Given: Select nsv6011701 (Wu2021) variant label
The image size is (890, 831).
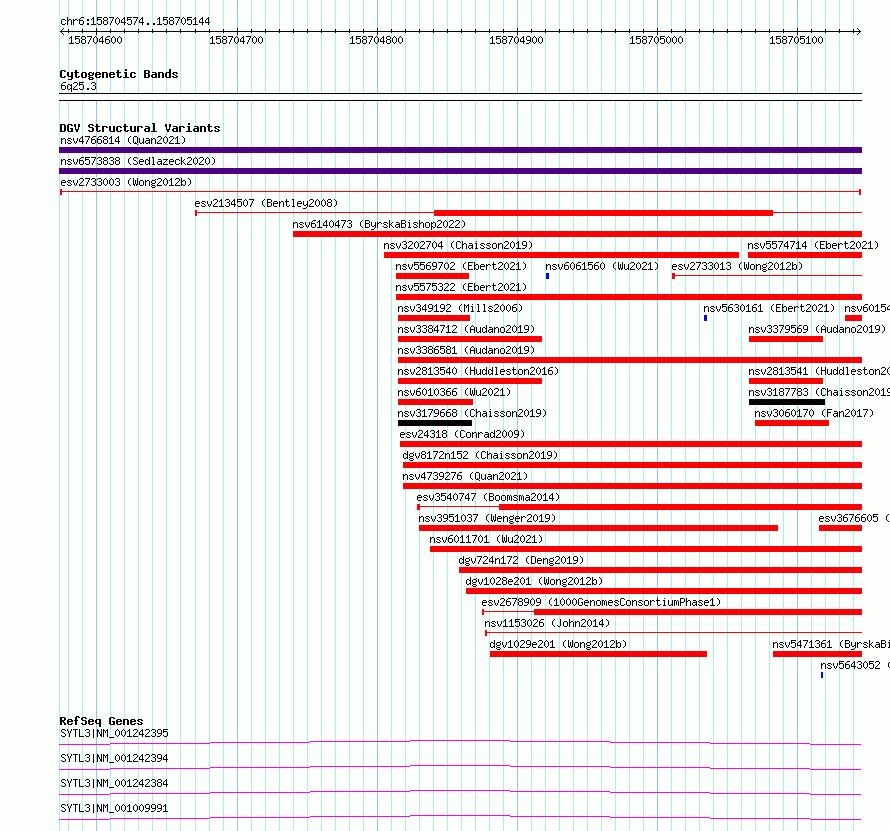Looking at the screenshot, I should tap(486, 539).
